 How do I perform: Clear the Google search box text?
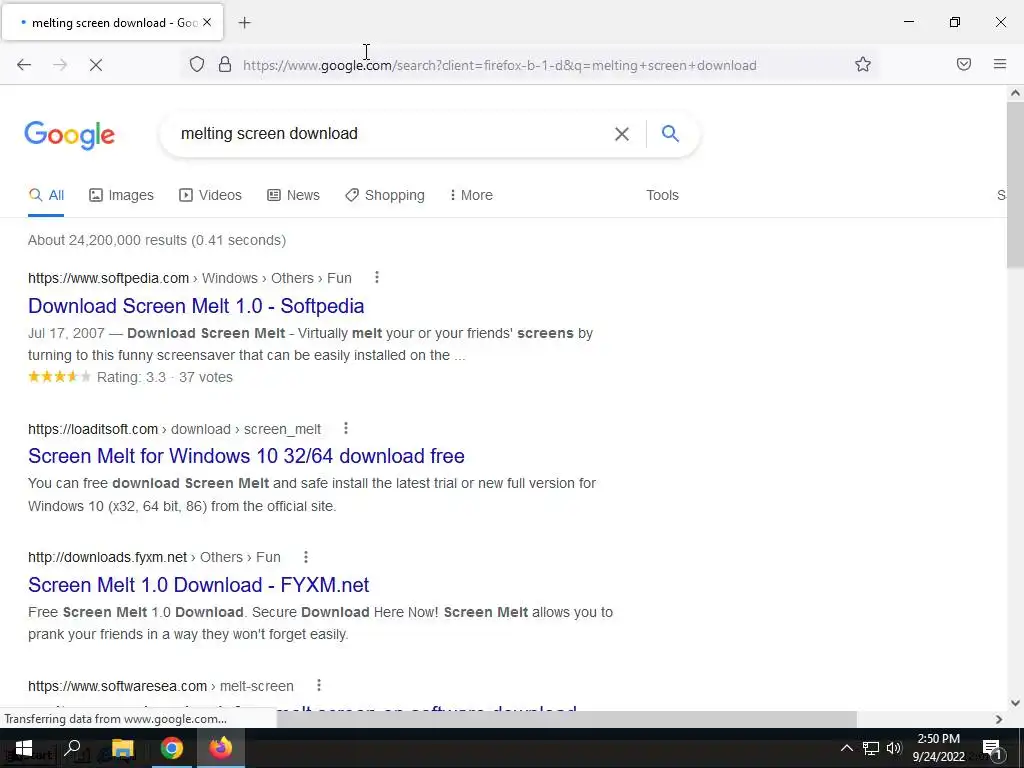click(x=622, y=134)
